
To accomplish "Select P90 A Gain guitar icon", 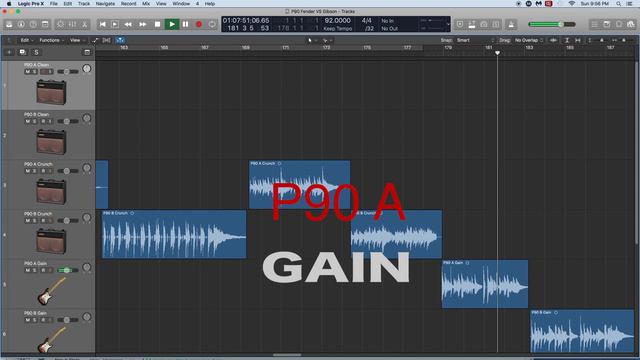I will click(x=51, y=291).
